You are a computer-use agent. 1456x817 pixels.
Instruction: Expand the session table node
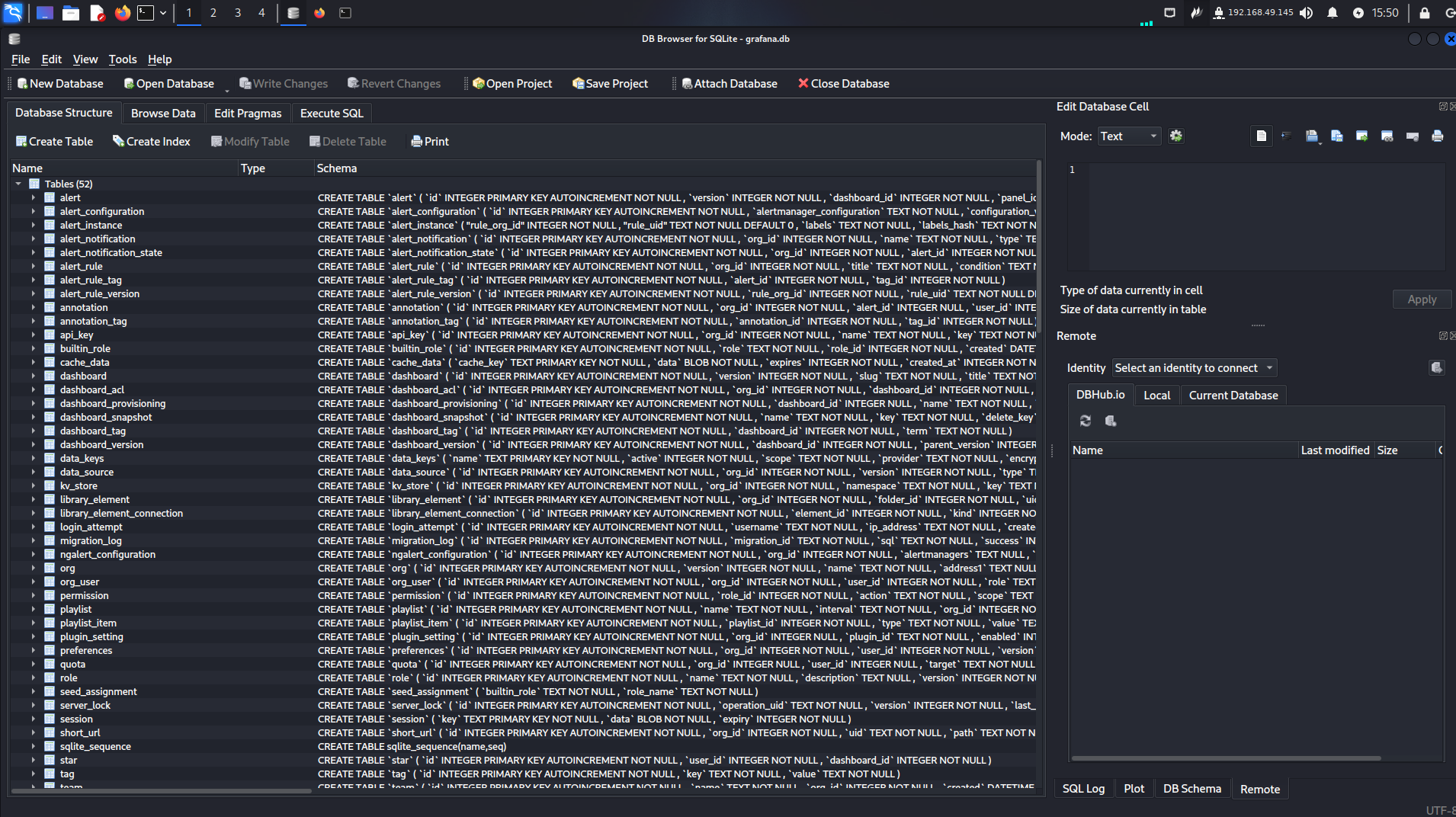pyautogui.click(x=34, y=719)
